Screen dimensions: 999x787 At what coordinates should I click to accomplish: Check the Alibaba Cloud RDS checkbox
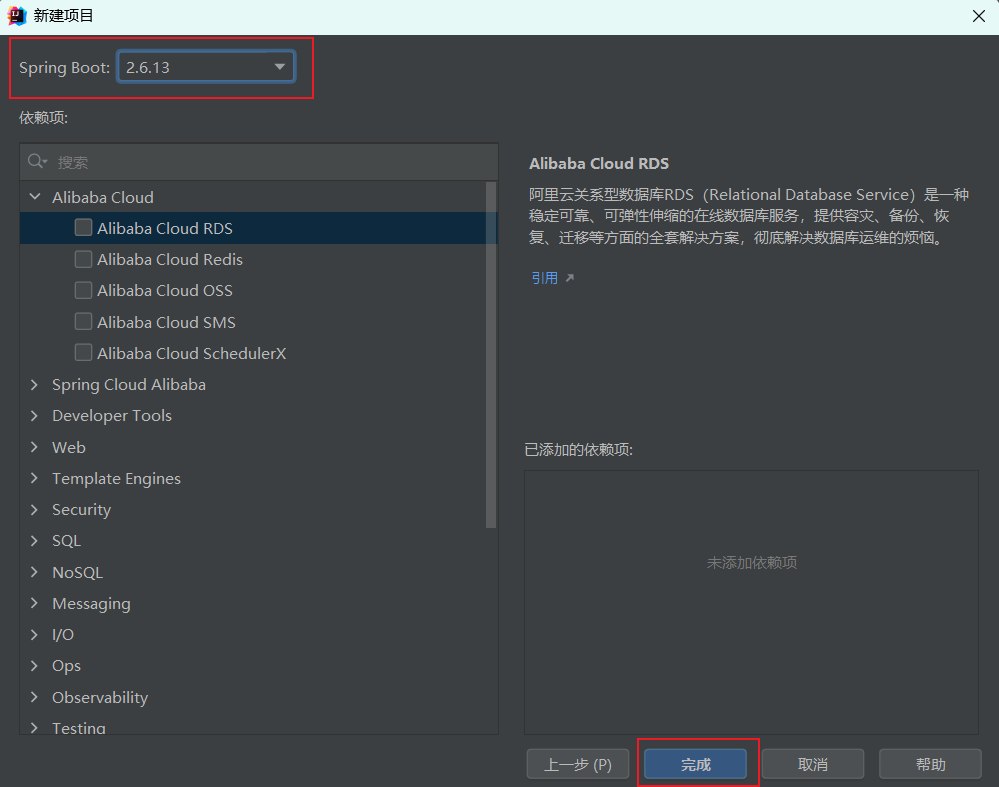[x=83, y=227]
